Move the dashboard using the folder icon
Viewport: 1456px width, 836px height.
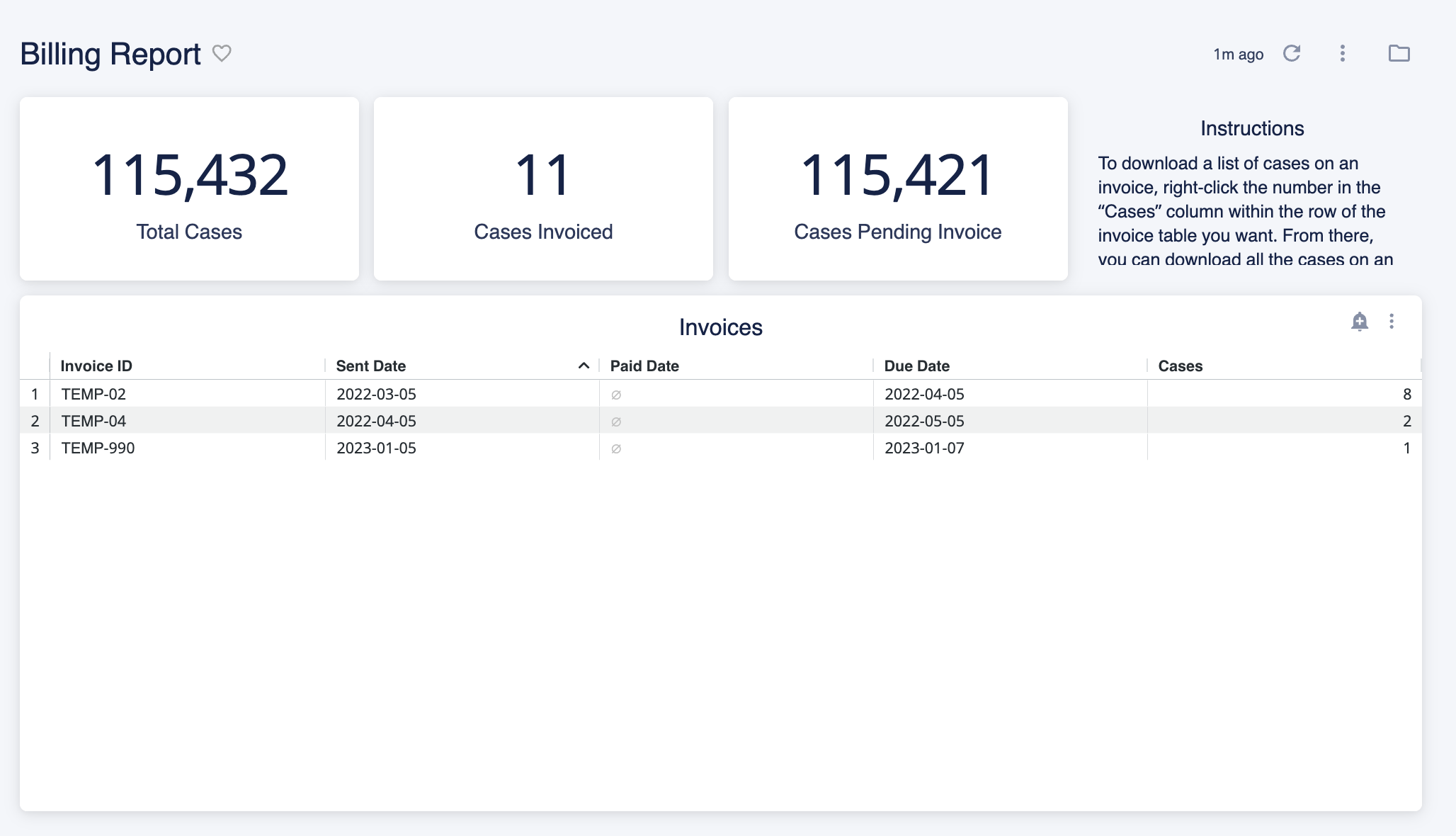1399,54
